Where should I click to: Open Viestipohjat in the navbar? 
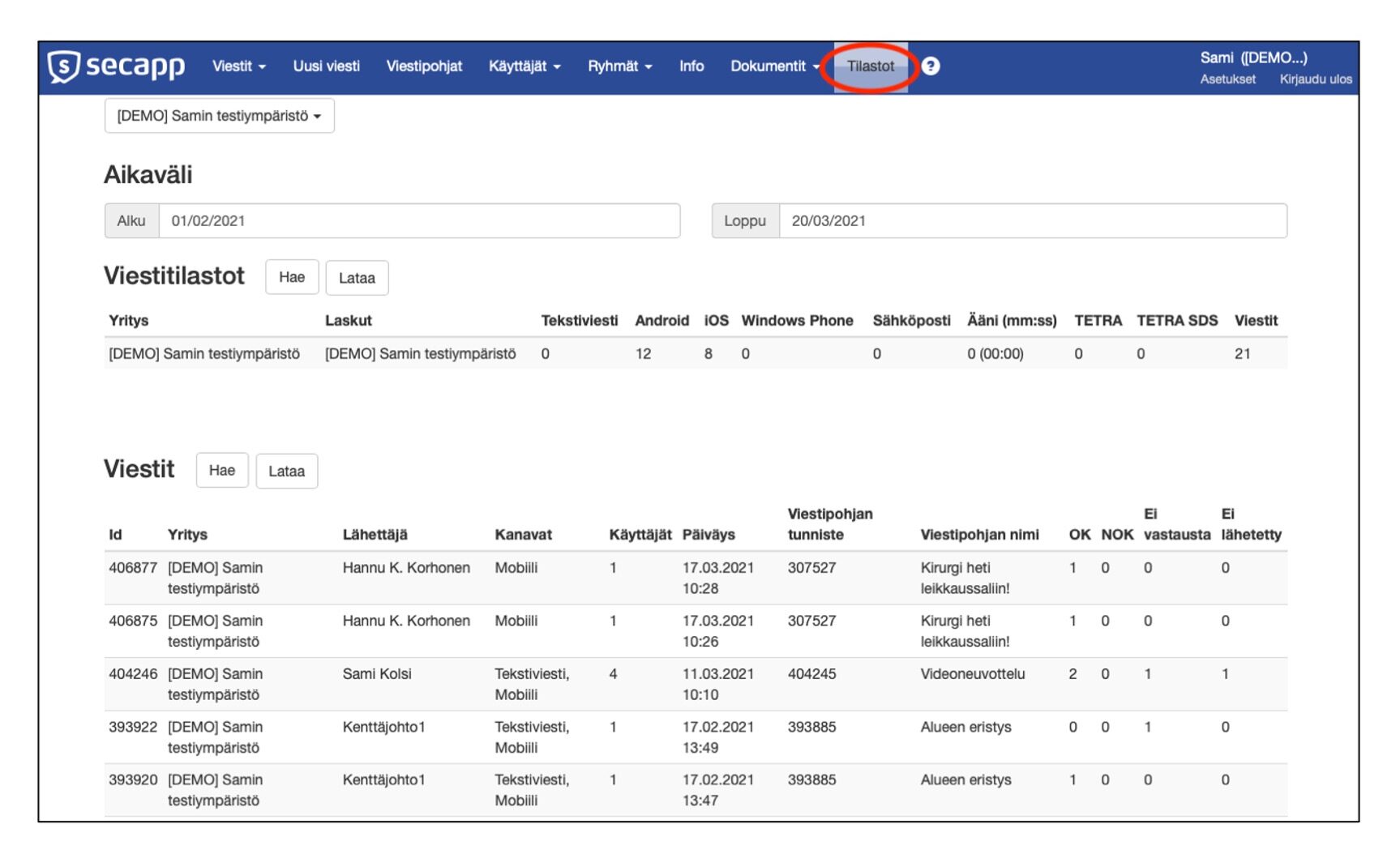pos(424,66)
